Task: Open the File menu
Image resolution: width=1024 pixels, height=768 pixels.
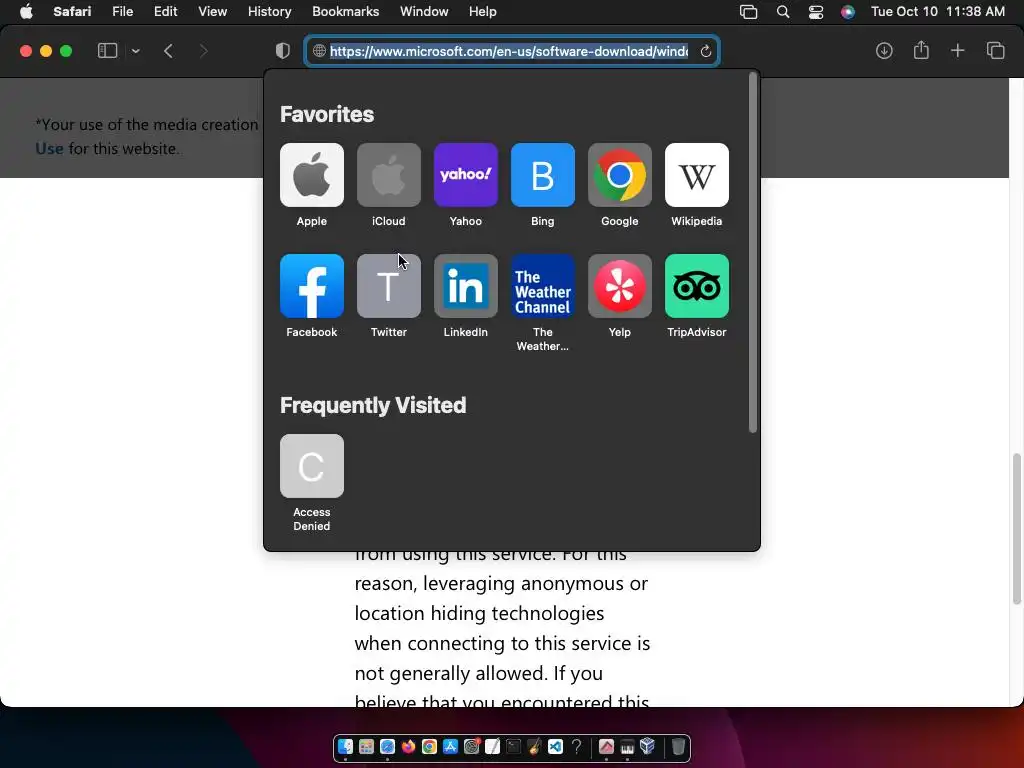Action: 122,12
